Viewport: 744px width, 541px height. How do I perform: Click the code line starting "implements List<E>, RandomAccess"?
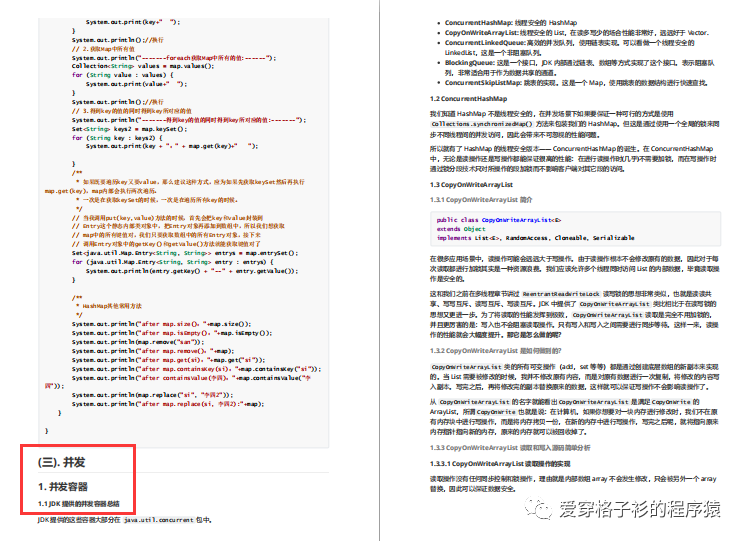click(x=535, y=238)
